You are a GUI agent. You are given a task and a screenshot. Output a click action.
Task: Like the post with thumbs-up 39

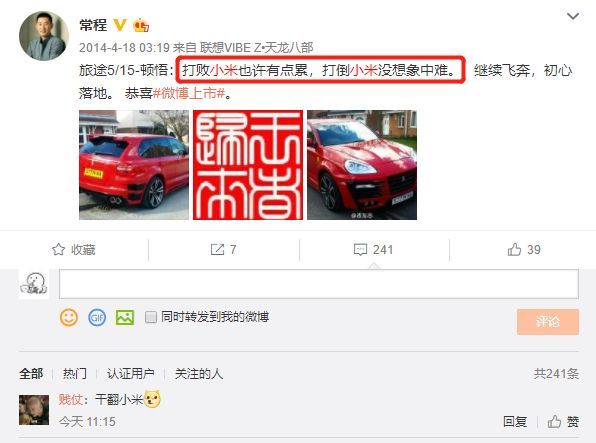514,249
